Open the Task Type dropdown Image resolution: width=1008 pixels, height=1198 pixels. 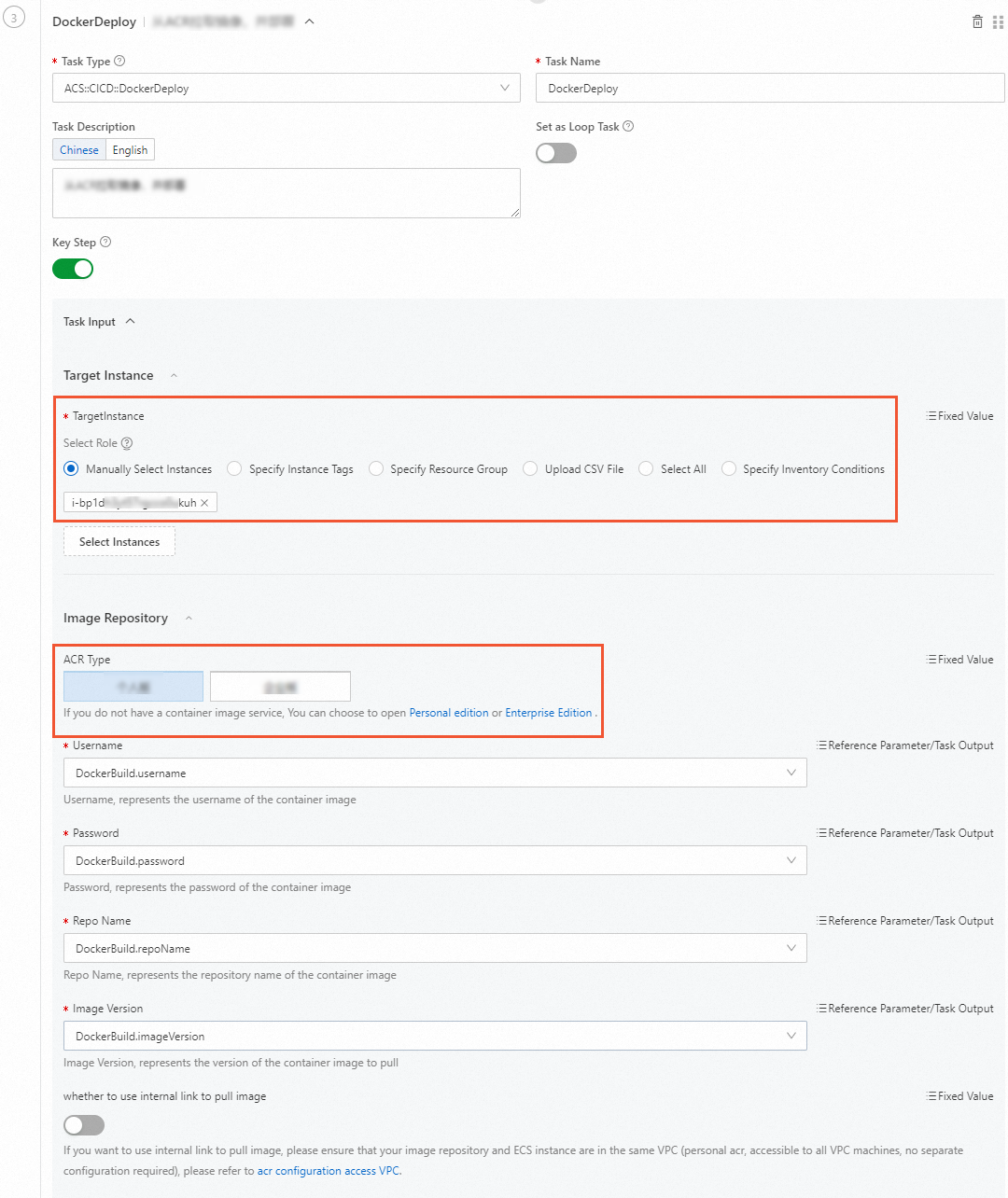pos(286,88)
